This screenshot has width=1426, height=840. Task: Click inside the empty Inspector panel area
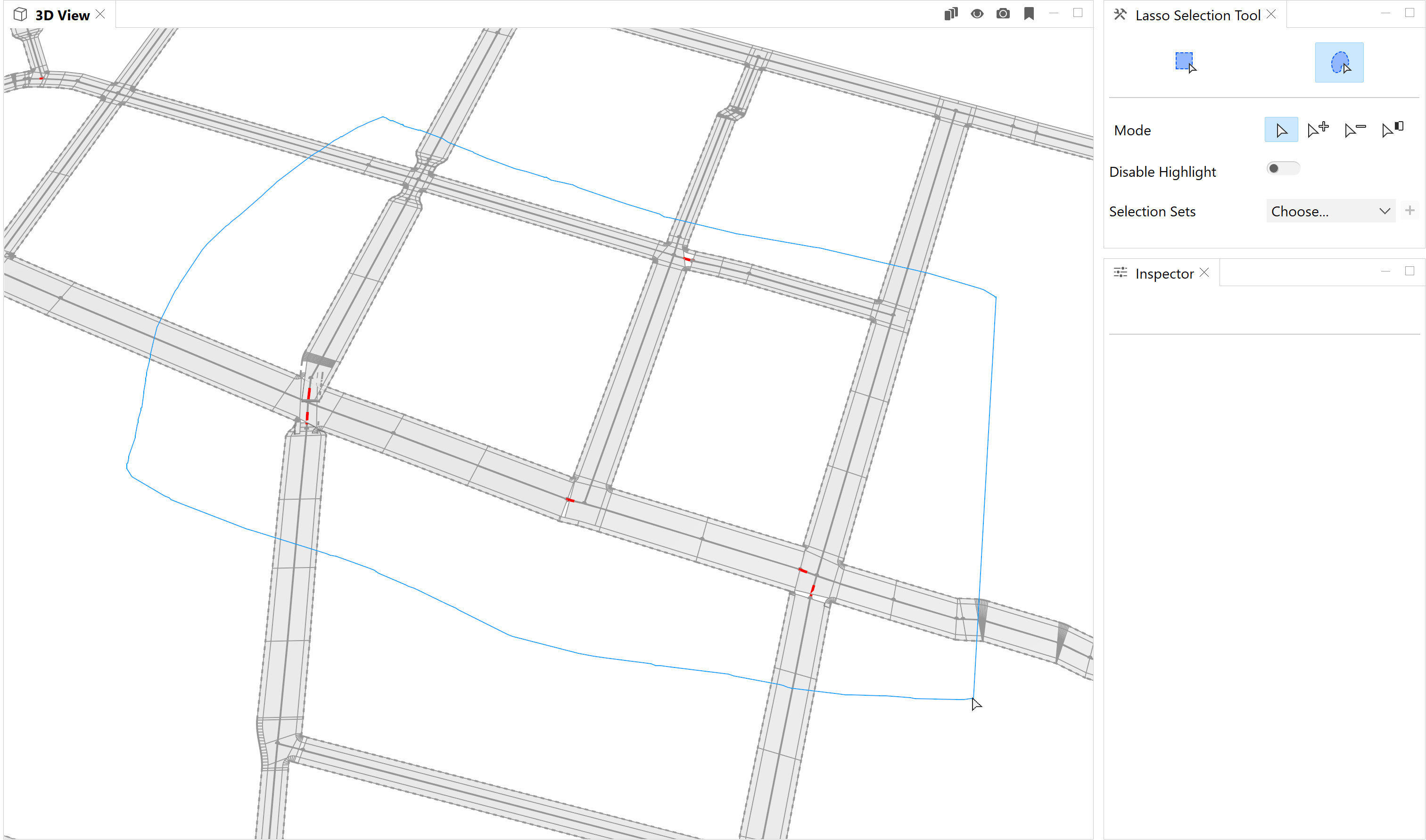pyautogui.click(x=1262, y=510)
